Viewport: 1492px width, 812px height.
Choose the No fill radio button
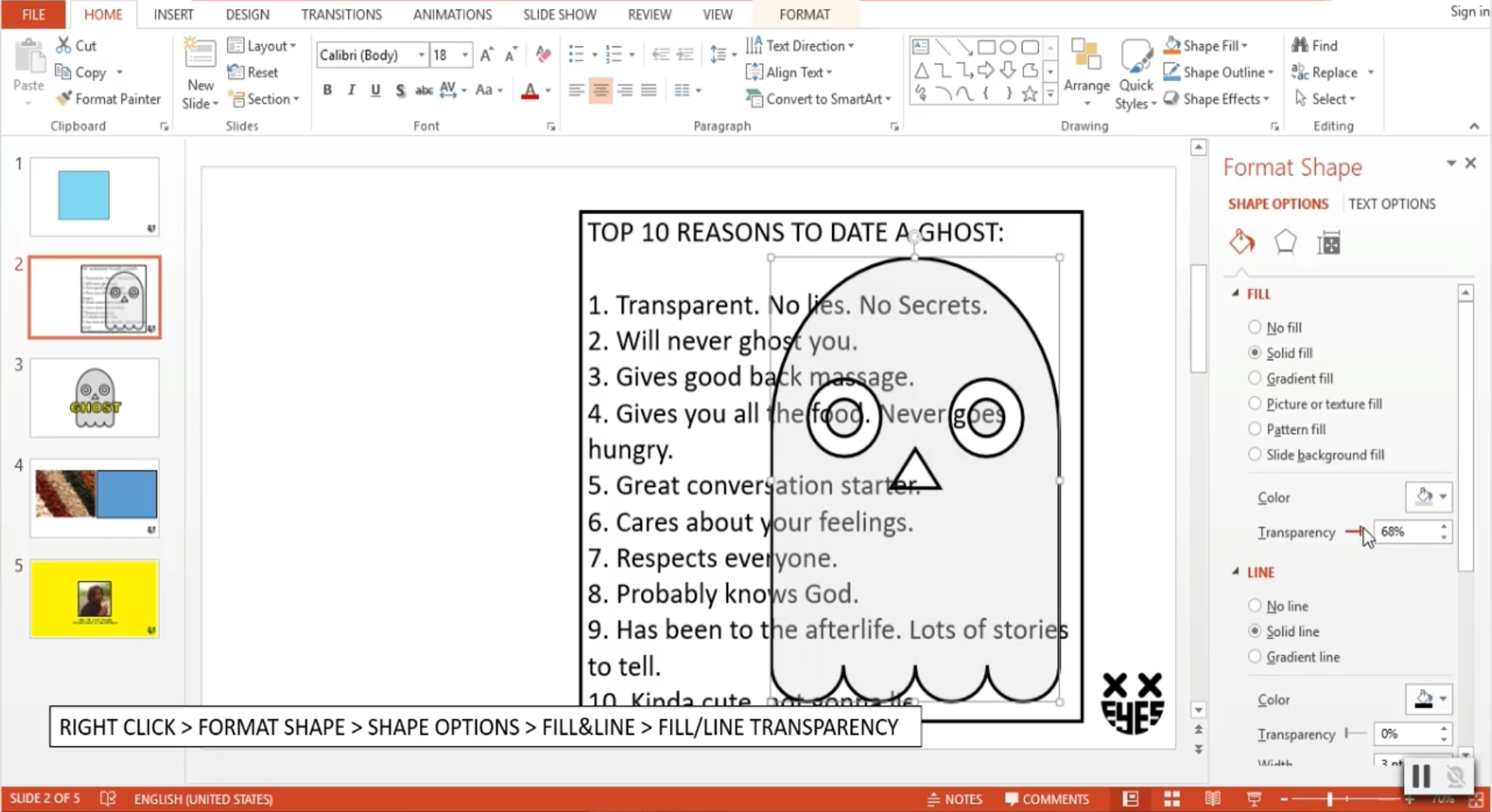1254,327
